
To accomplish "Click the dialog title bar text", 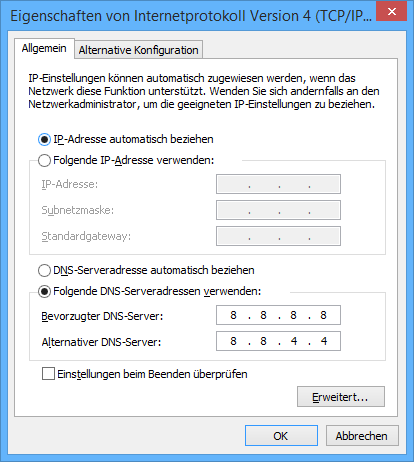I will [x=191, y=16].
